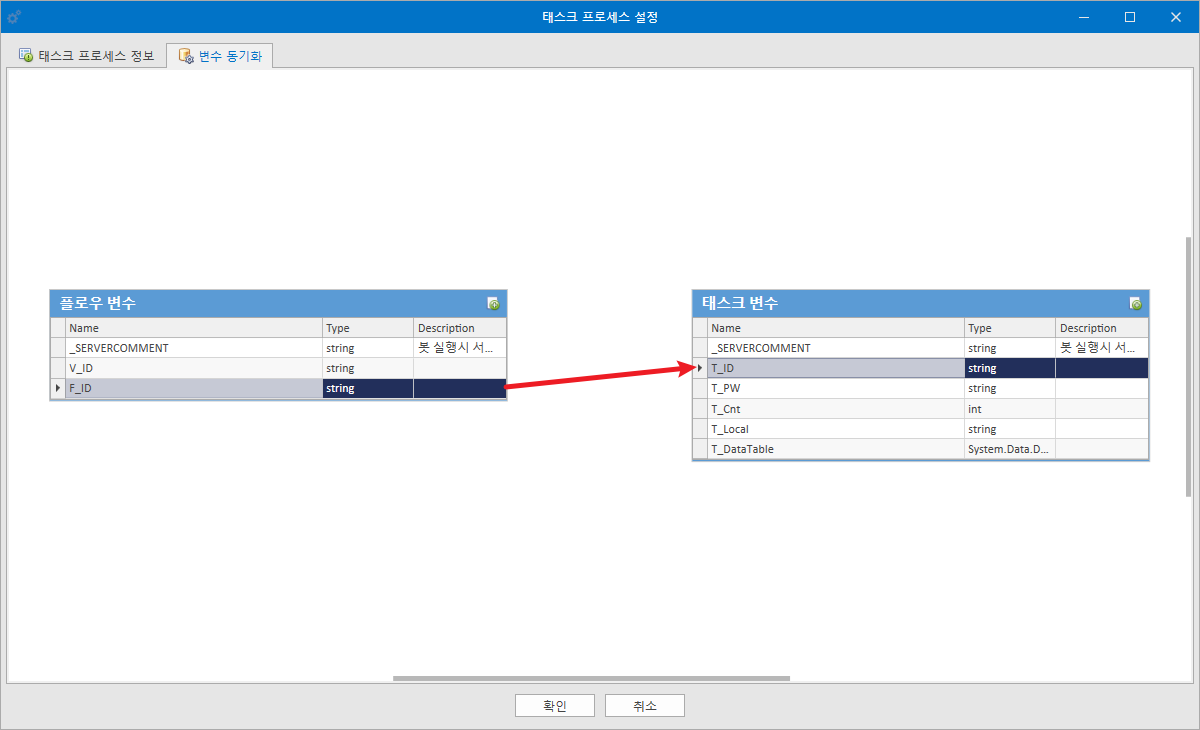Click the green icon in 플로우 변수 header

[493, 303]
